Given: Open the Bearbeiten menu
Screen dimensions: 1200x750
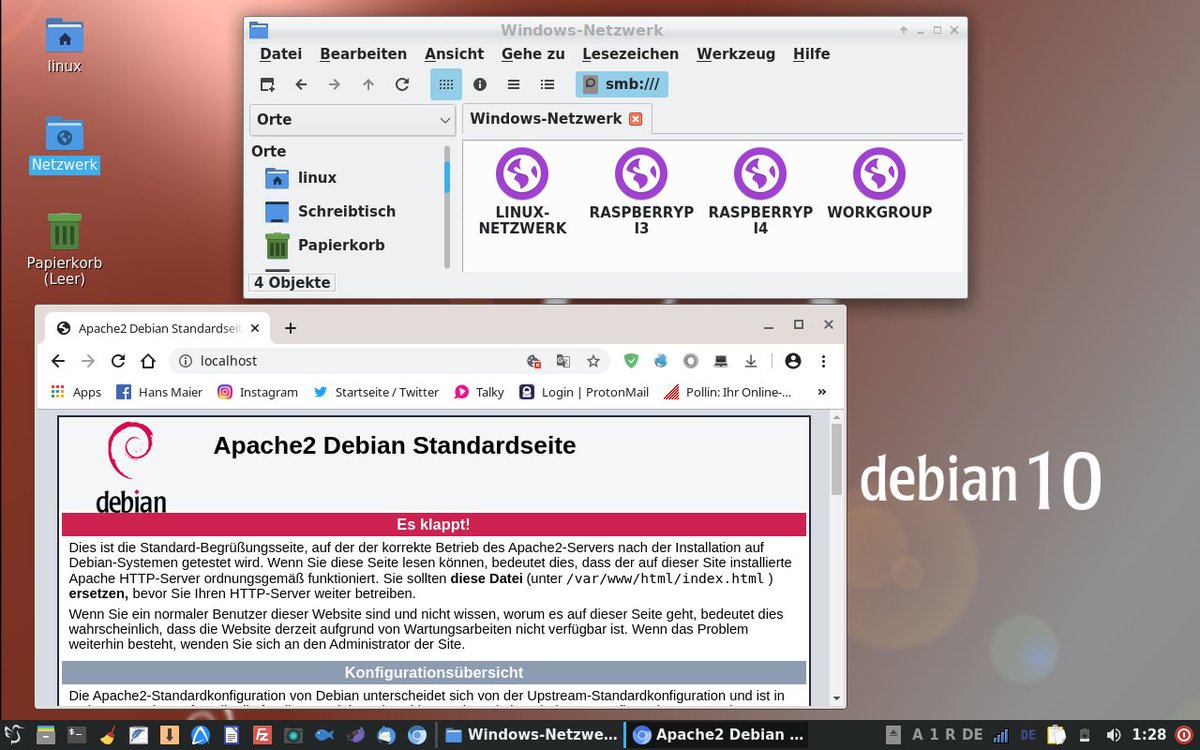Looking at the screenshot, I should pos(363,54).
